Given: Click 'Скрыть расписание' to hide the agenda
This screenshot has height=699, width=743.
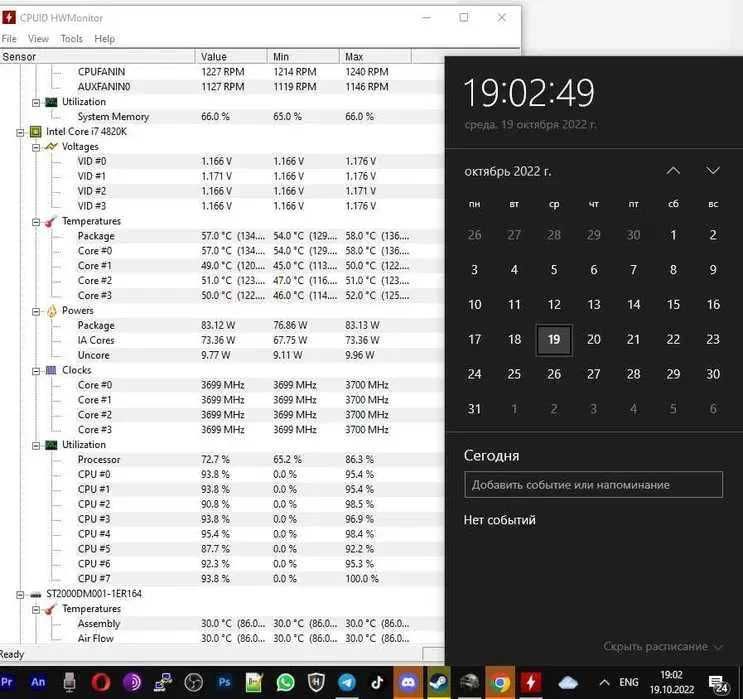Looking at the screenshot, I should click(662, 646).
